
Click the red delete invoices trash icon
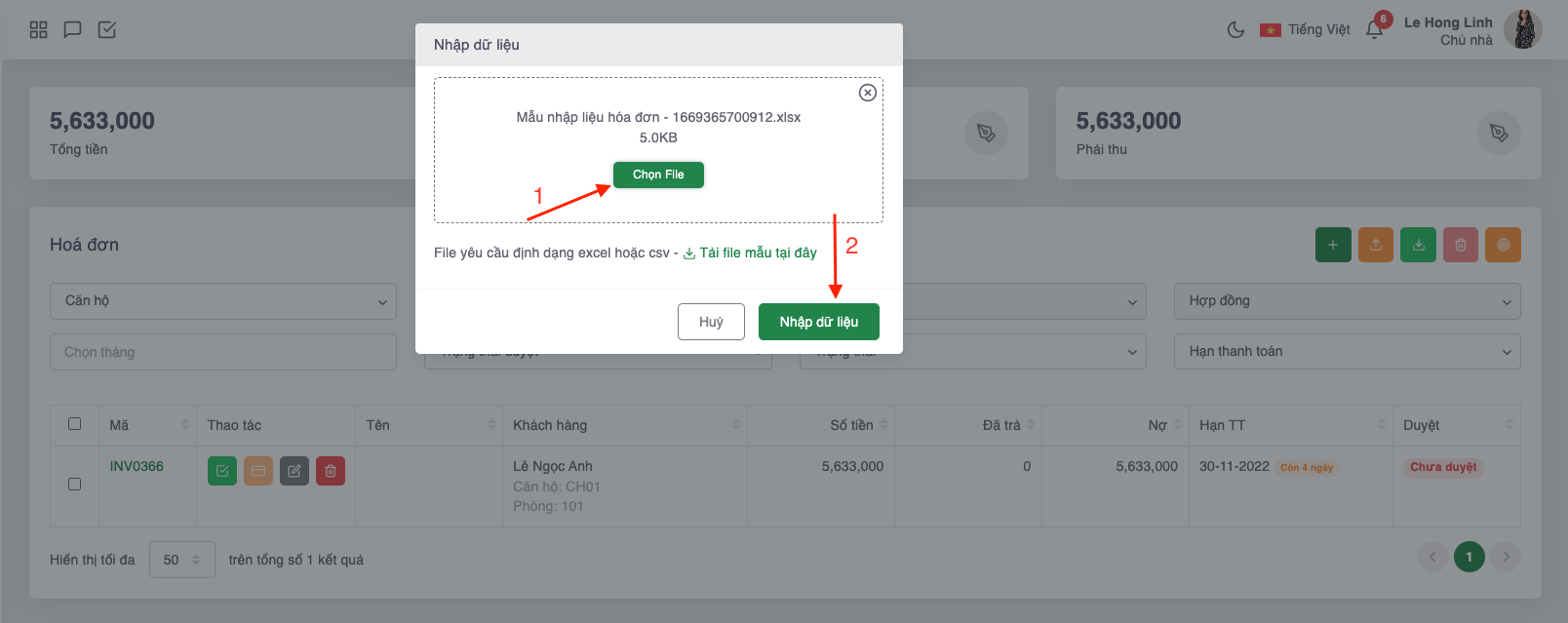(1461, 245)
